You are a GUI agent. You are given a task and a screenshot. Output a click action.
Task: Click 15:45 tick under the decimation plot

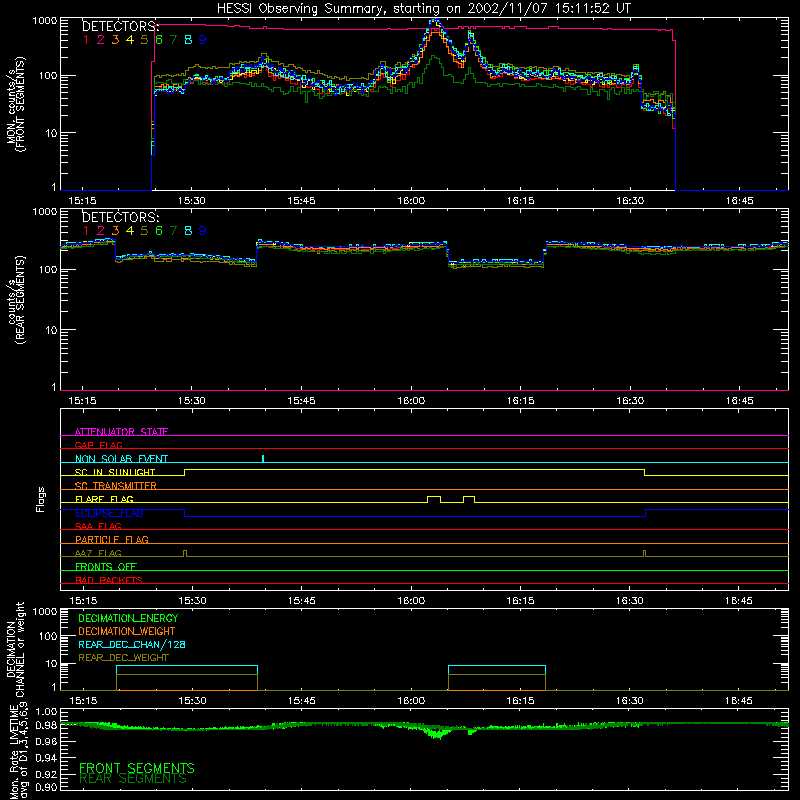click(x=301, y=701)
